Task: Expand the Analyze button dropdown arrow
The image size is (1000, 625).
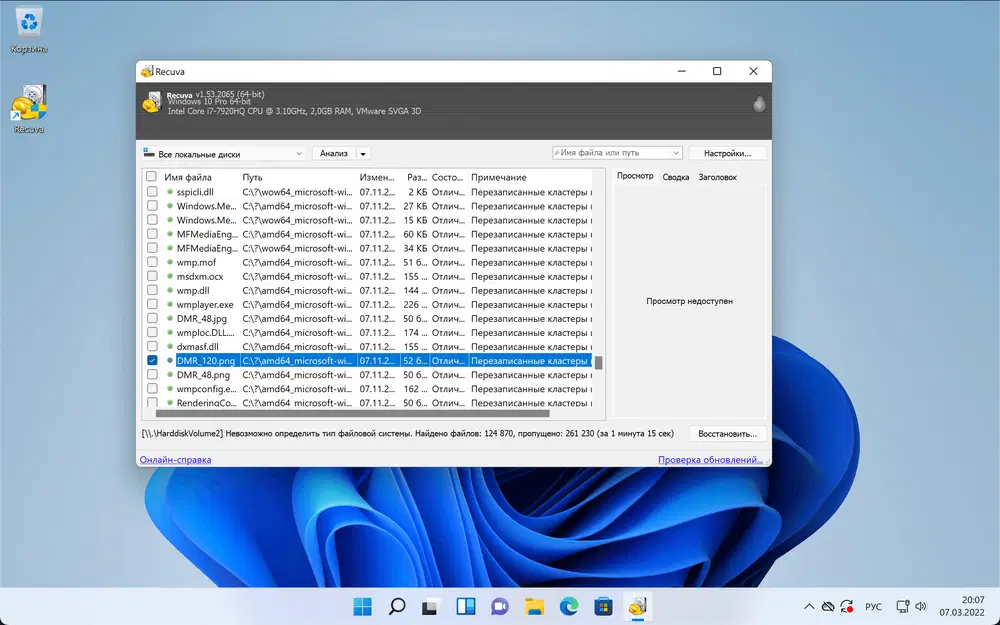Action: coord(363,154)
